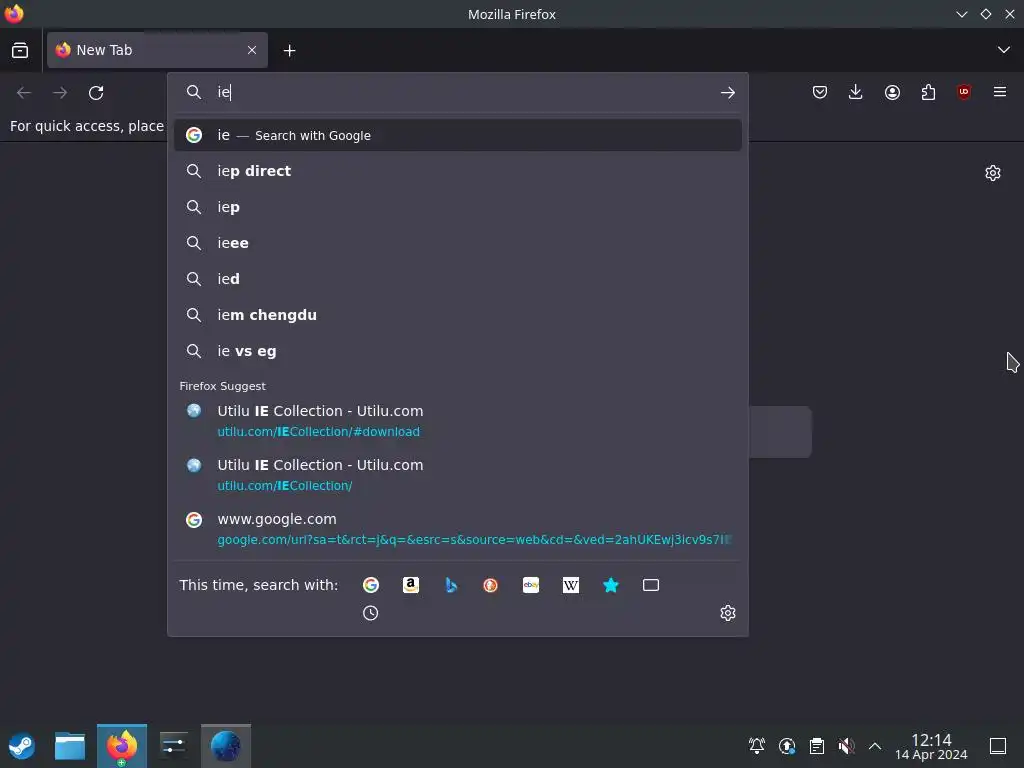The width and height of the screenshot is (1024, 768).
Task: Toggle muted audio volume tray icon
Action: [846, 746]
